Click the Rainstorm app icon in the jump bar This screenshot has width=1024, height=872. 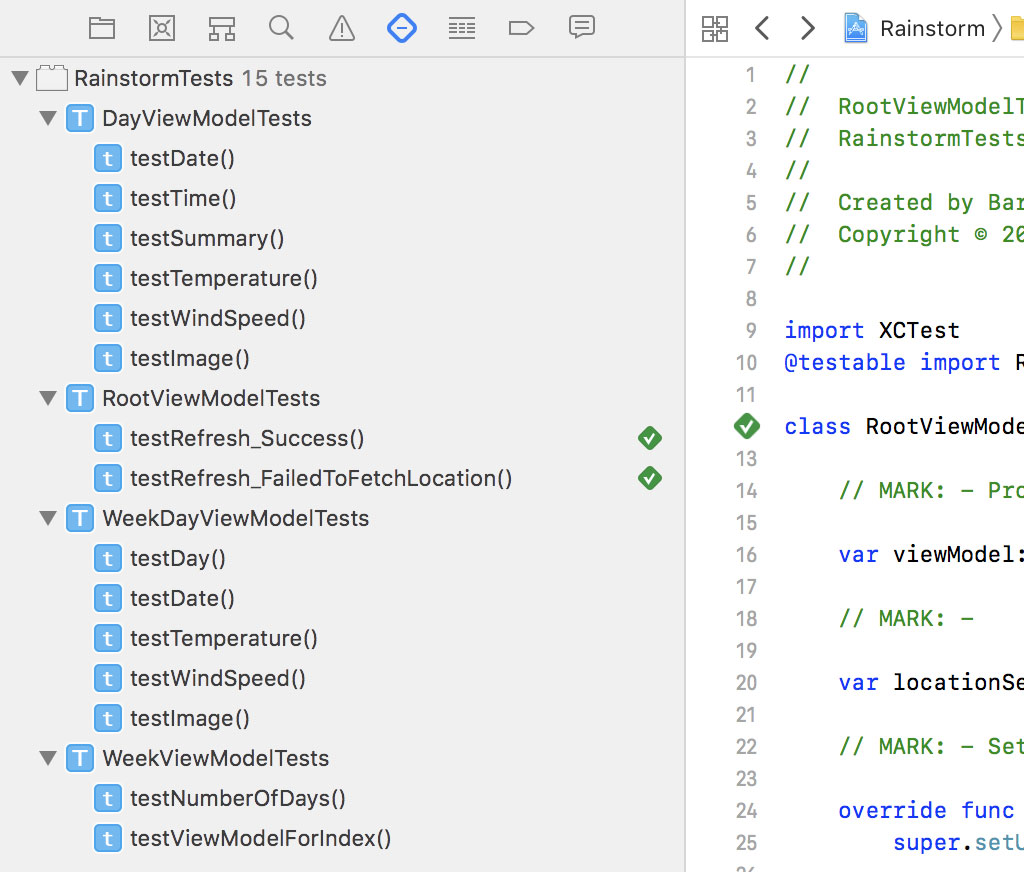click(x=855, y=28)
